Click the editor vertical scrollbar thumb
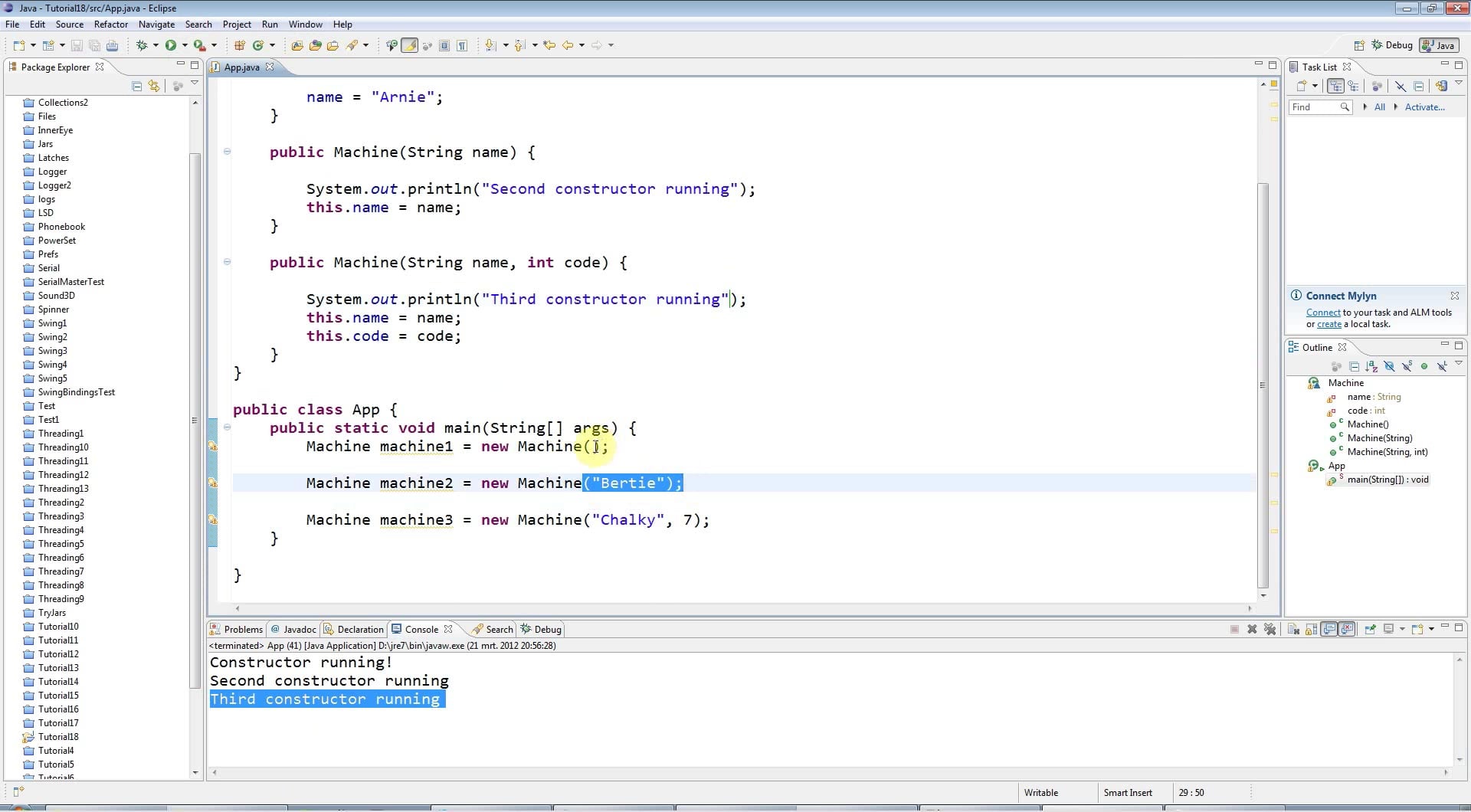Screen dimensions: 1471x812 pyautogui.click(x=1263, y=385)
